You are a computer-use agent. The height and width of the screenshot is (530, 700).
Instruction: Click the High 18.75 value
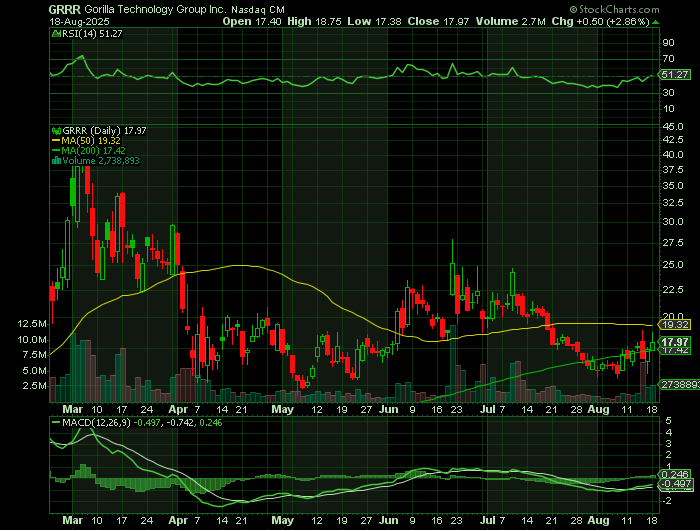tap(314, 21)
